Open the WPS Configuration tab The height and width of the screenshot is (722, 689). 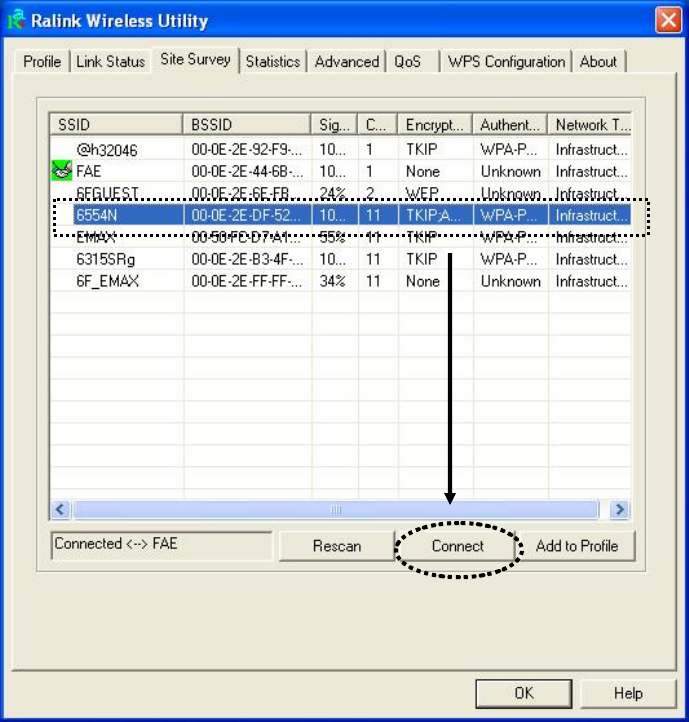point(506,61)
